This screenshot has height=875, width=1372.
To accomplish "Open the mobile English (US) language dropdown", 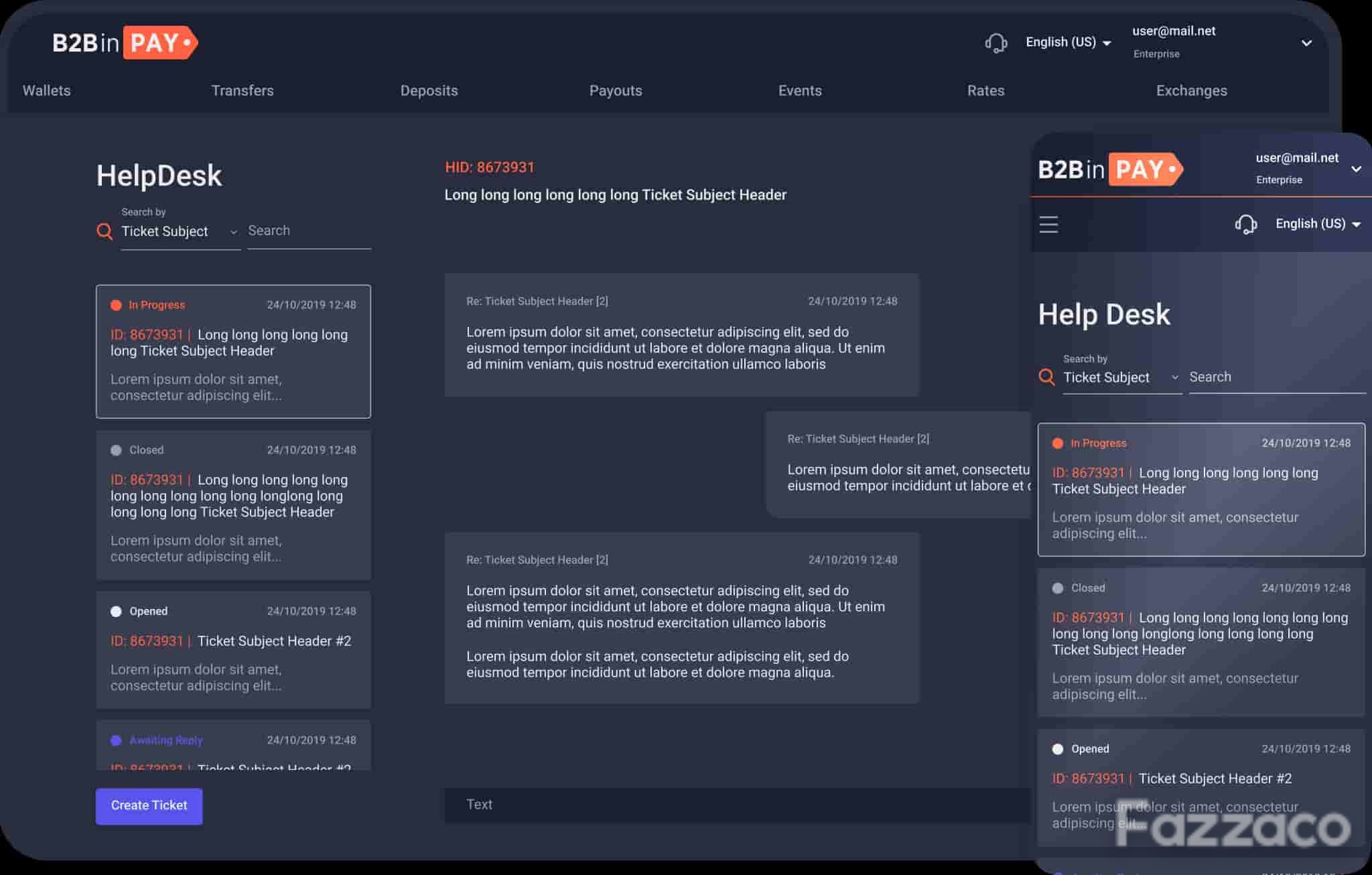I will tap(1318, 224).
